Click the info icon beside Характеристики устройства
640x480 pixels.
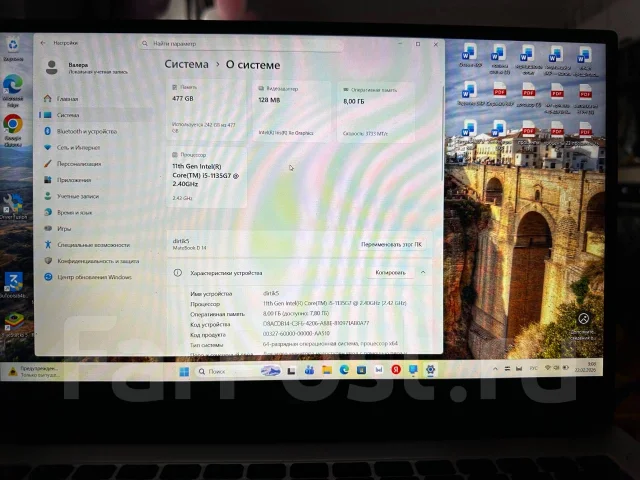coord(178,273)
